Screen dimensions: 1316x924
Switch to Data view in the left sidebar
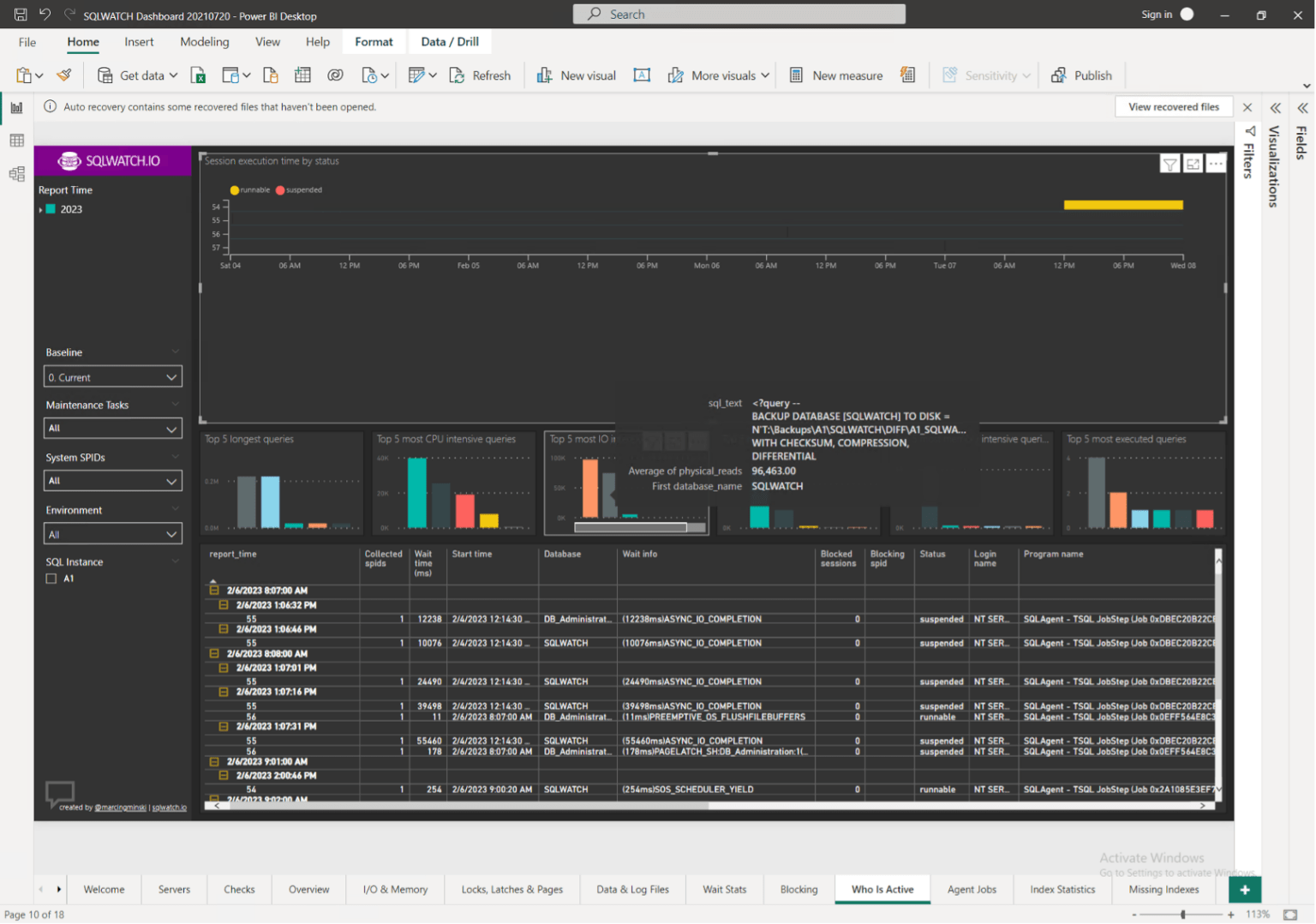pos(15,141)
